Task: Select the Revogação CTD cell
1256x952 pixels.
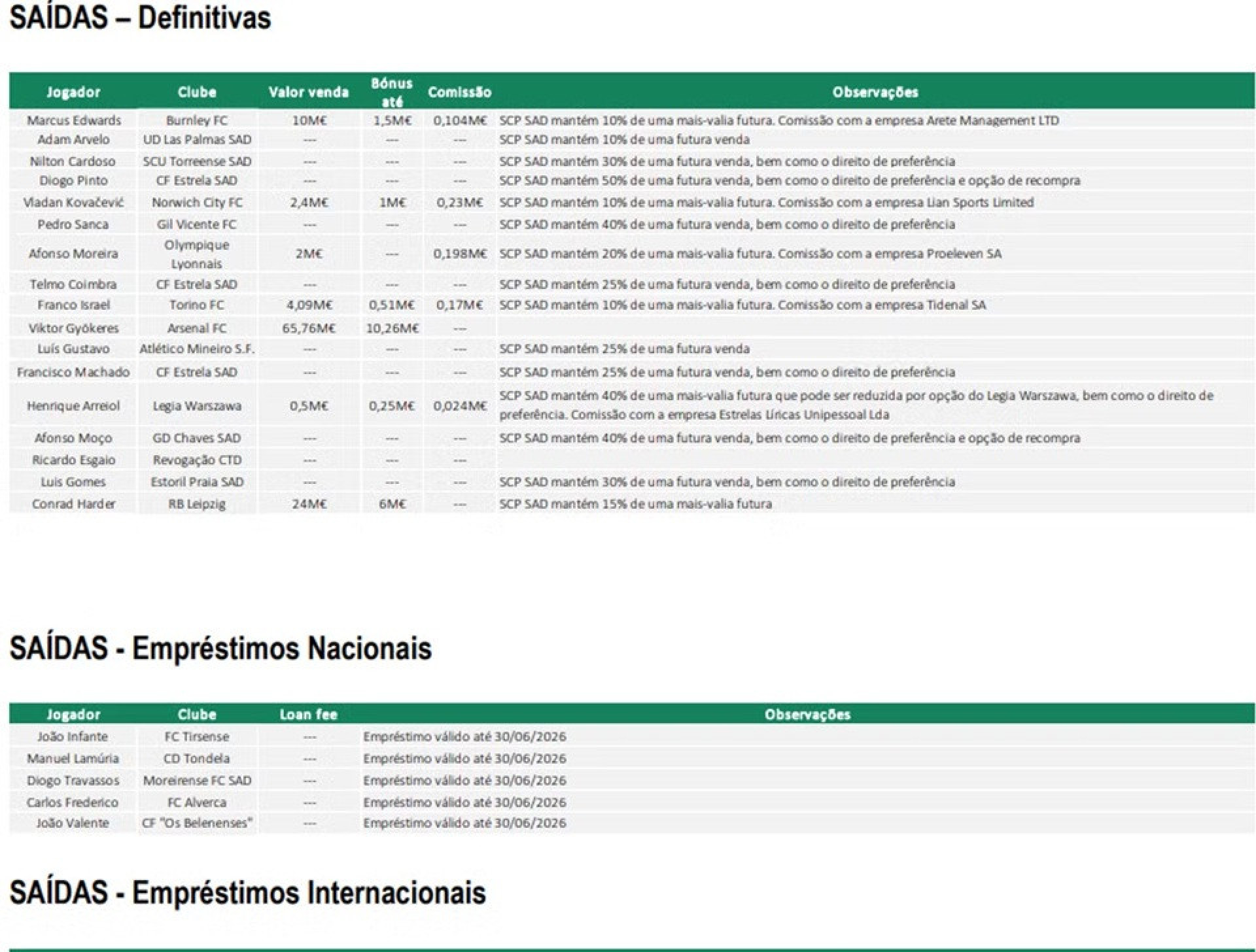Action: (x=196, y=460)
